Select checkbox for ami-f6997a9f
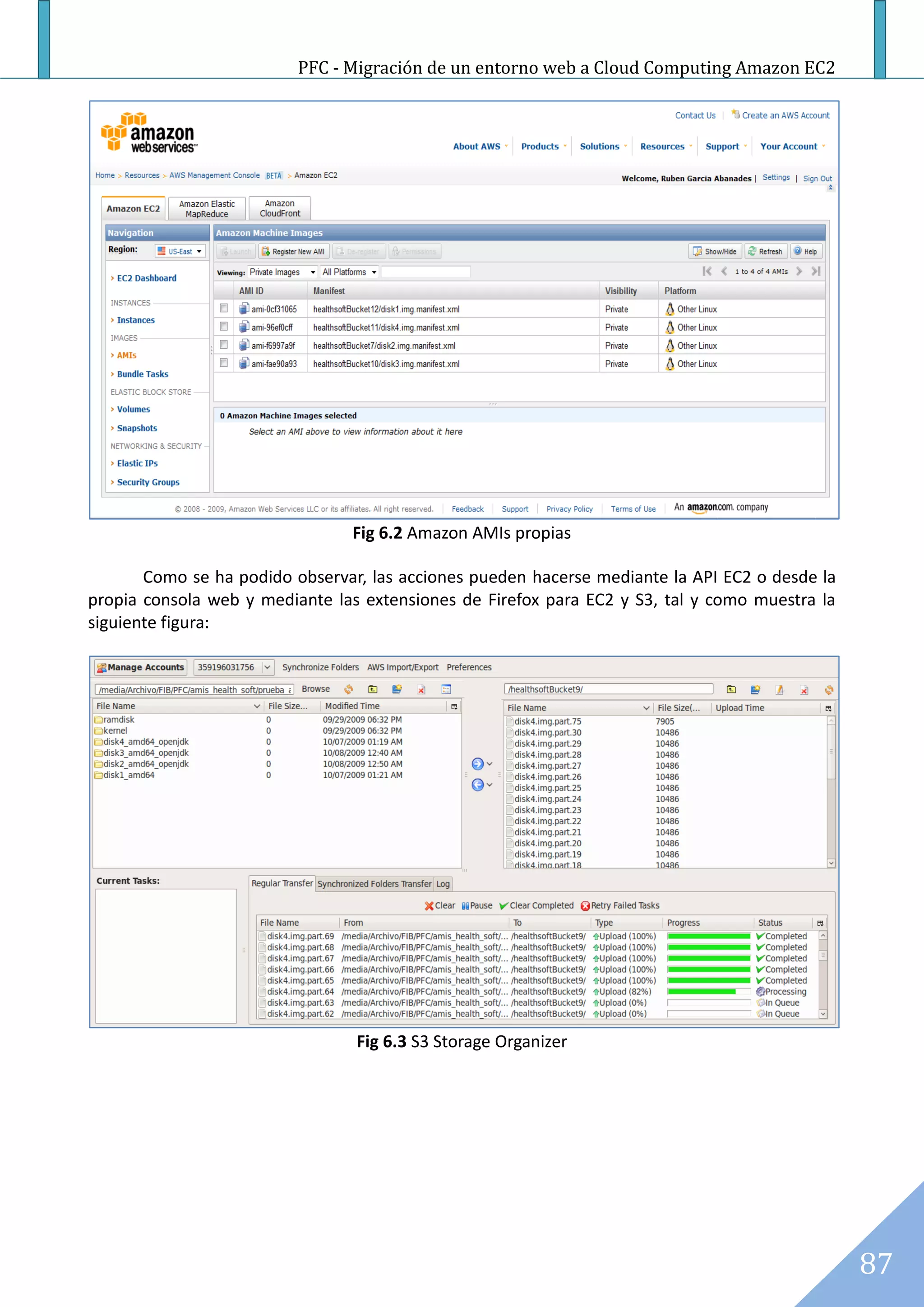Viewport: 924px width, 1307px height. click(224, 344)
